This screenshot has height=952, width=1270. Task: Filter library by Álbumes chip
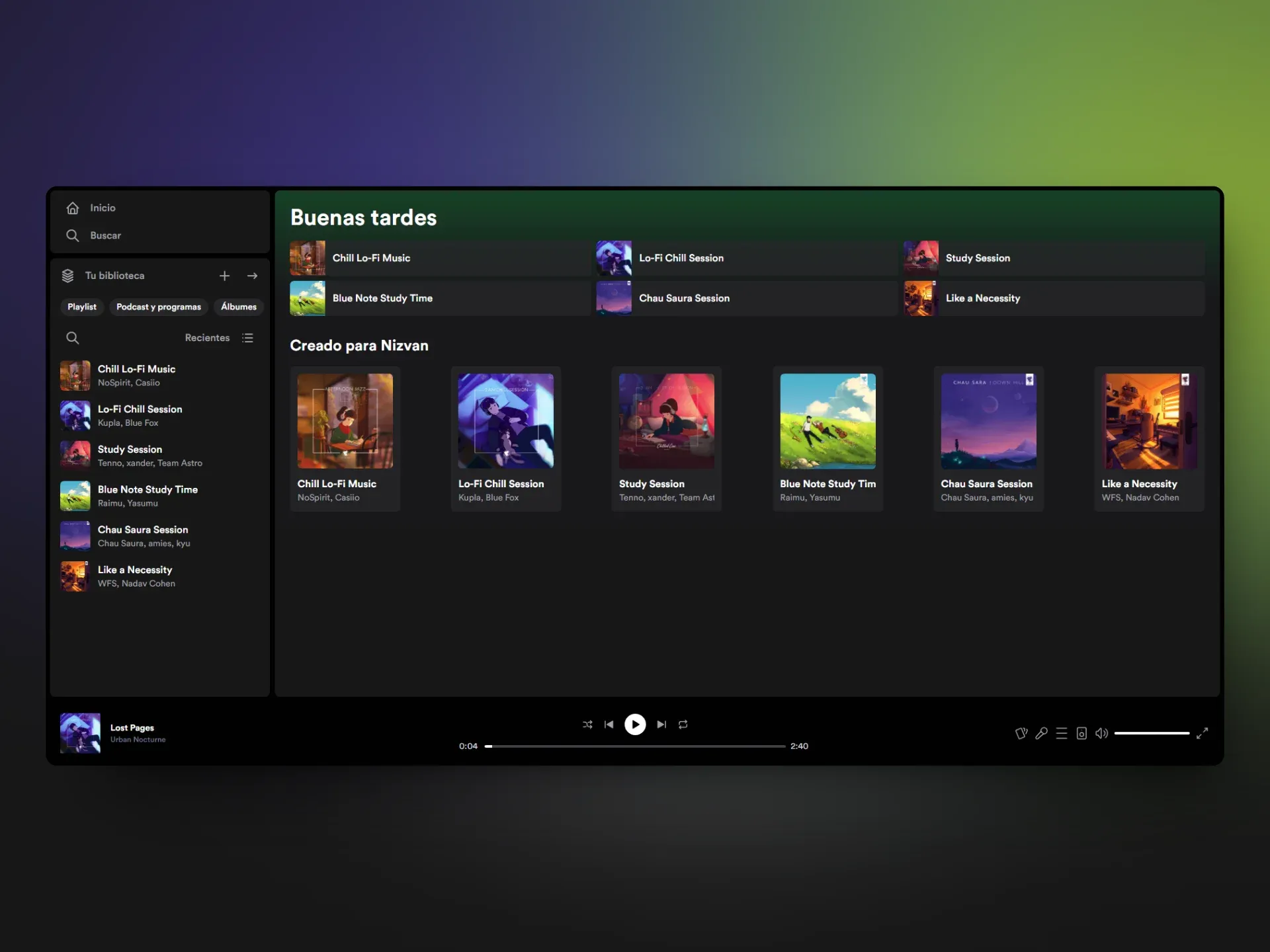[x=239, y=307]
